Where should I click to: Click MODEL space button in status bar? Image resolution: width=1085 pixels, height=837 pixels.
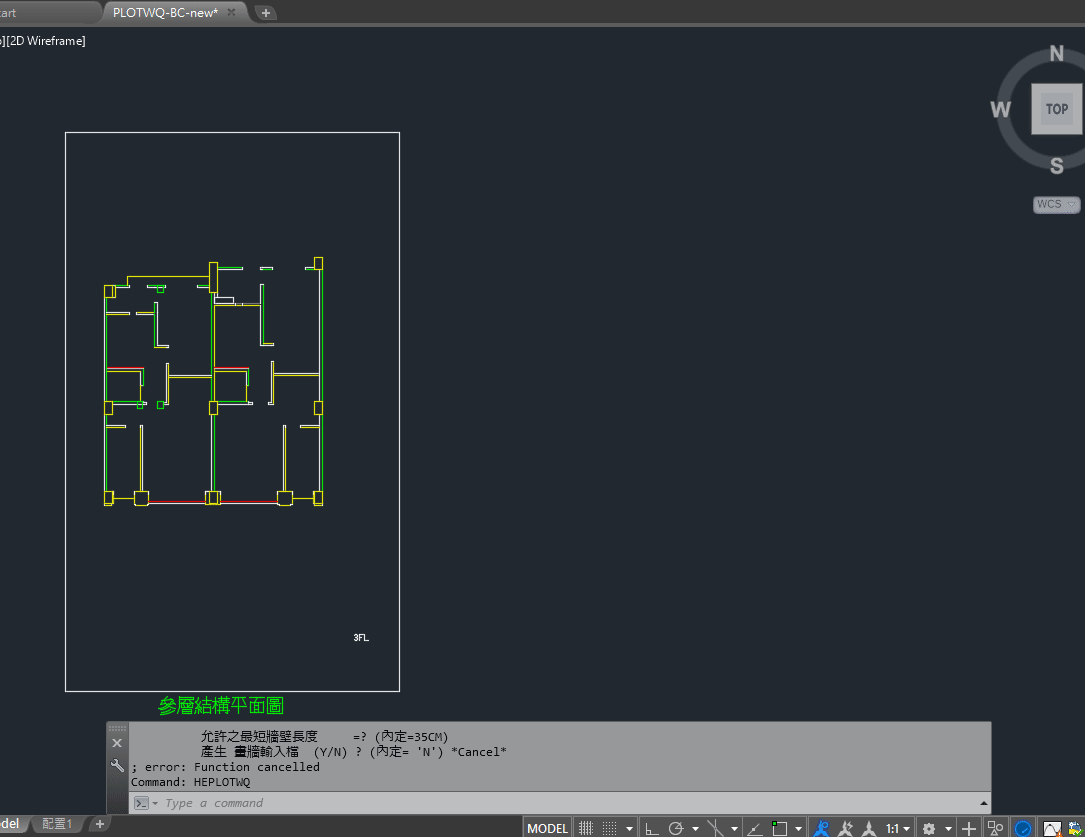[x=547, y=828]
